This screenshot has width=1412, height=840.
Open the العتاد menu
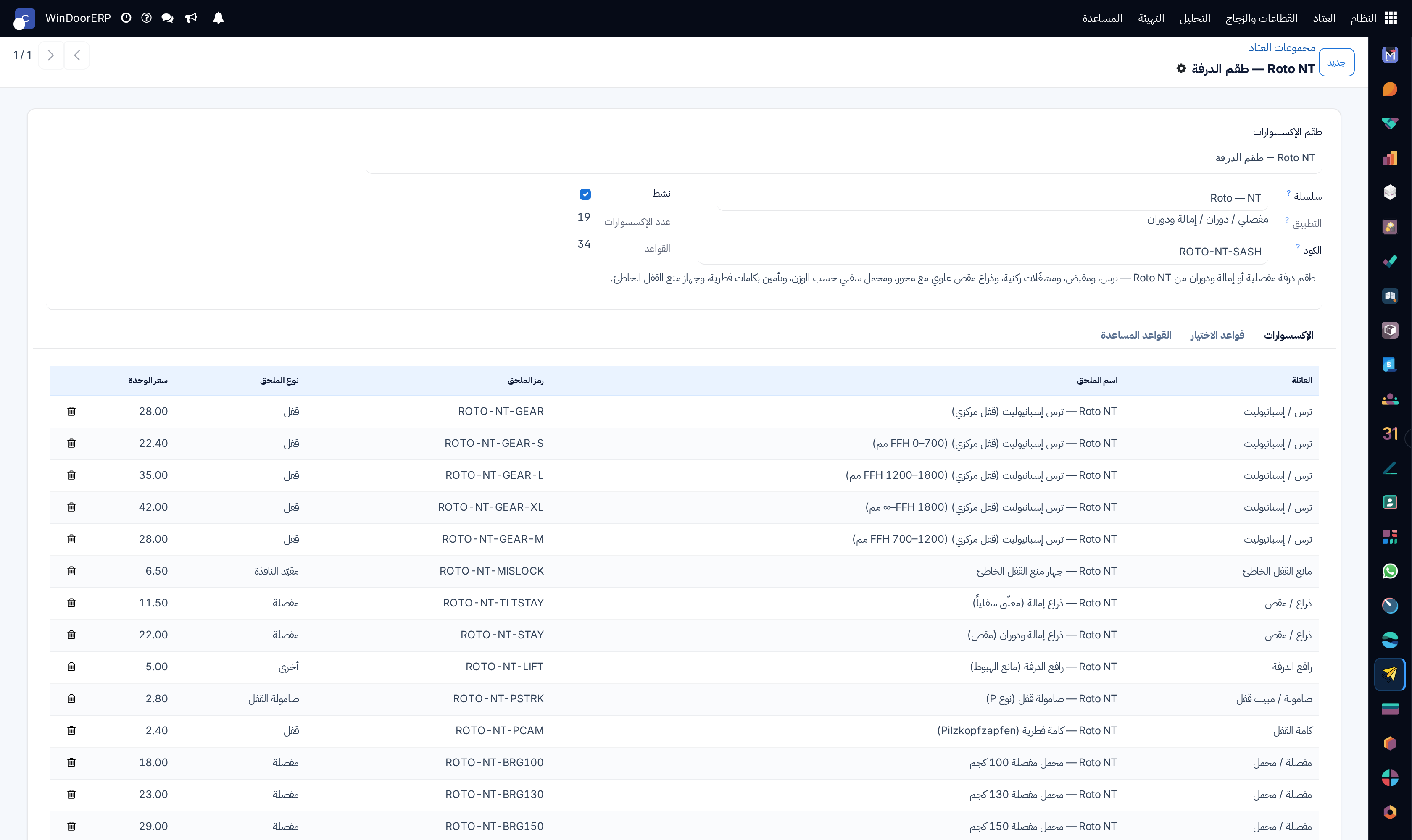[1324, 18]
